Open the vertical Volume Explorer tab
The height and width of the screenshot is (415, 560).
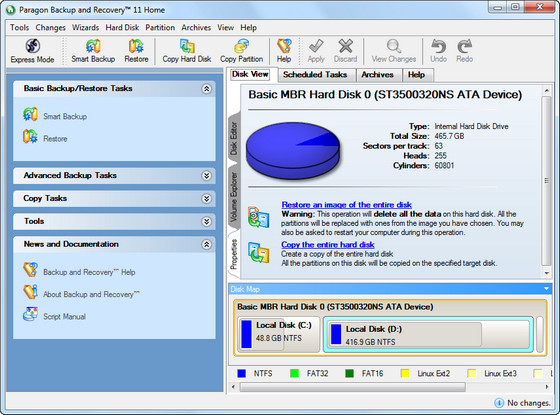click(x=234, y=197)
